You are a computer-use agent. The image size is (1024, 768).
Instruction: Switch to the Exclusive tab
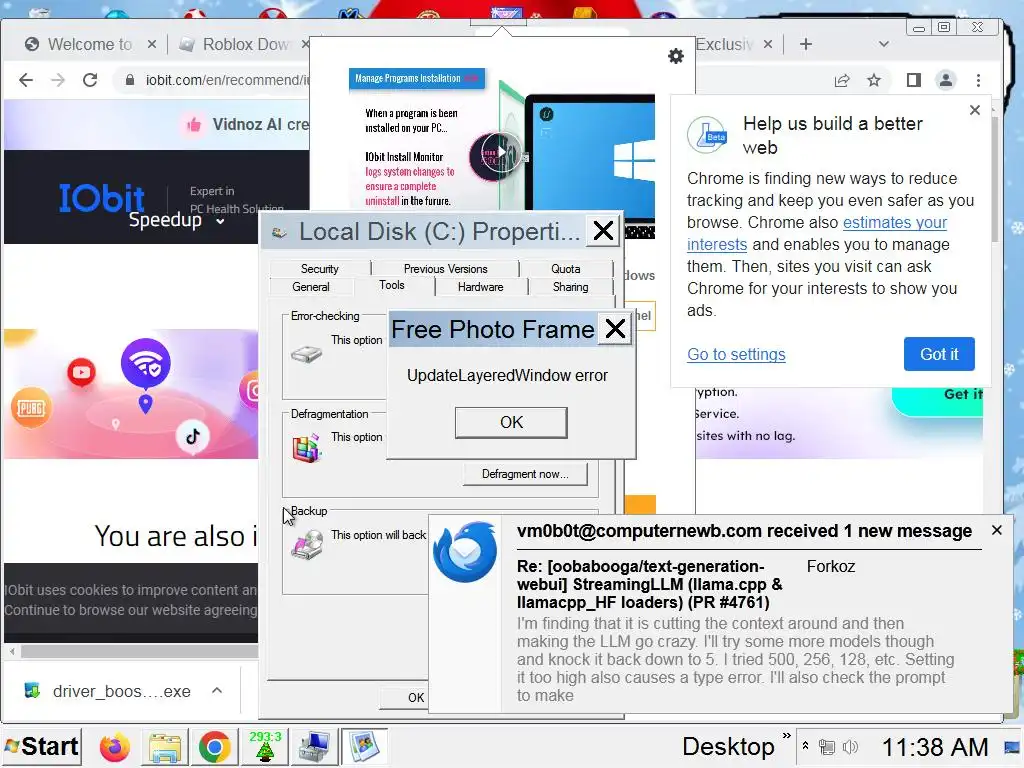tap(724, 44)
